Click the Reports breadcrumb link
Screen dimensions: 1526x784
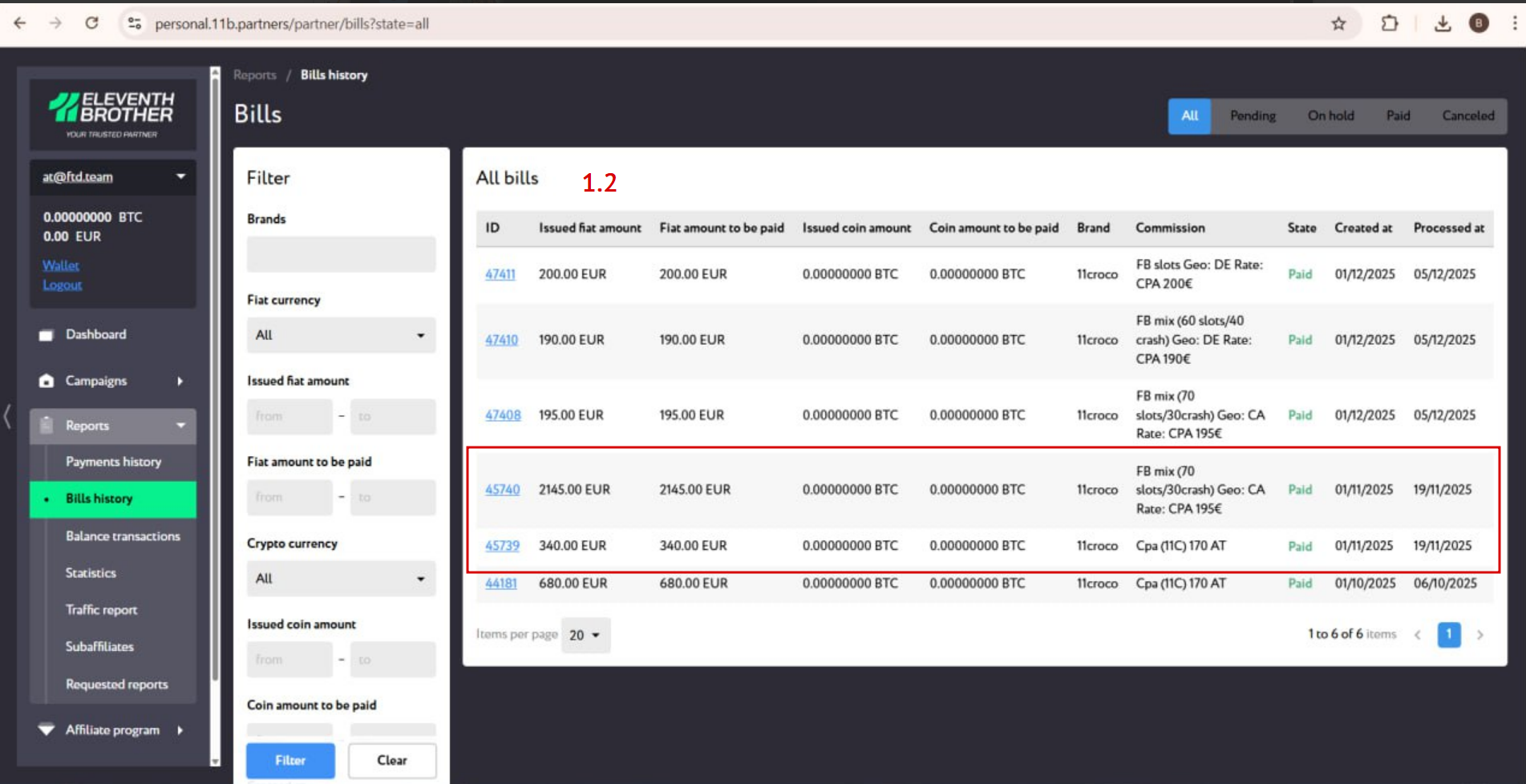coord(255,75)
